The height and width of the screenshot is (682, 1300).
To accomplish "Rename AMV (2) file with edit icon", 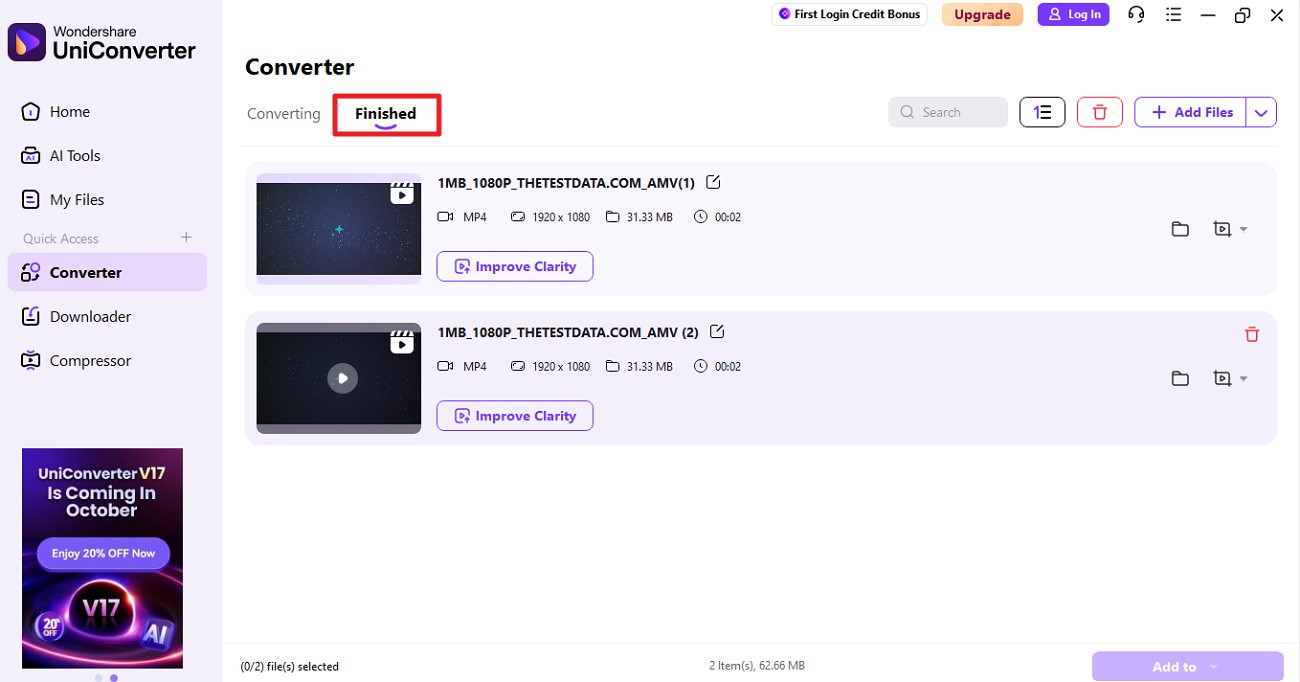I will pos(717,332).
